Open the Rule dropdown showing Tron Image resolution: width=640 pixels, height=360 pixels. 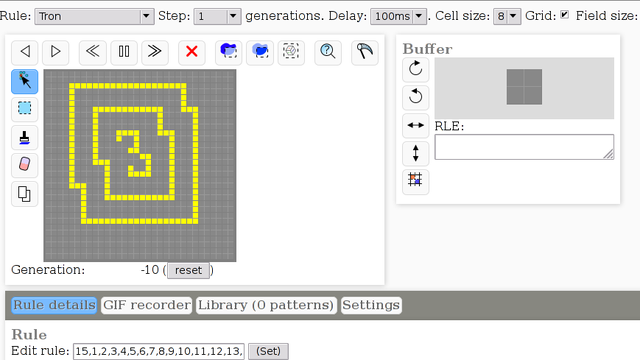[x=94, y=16]
